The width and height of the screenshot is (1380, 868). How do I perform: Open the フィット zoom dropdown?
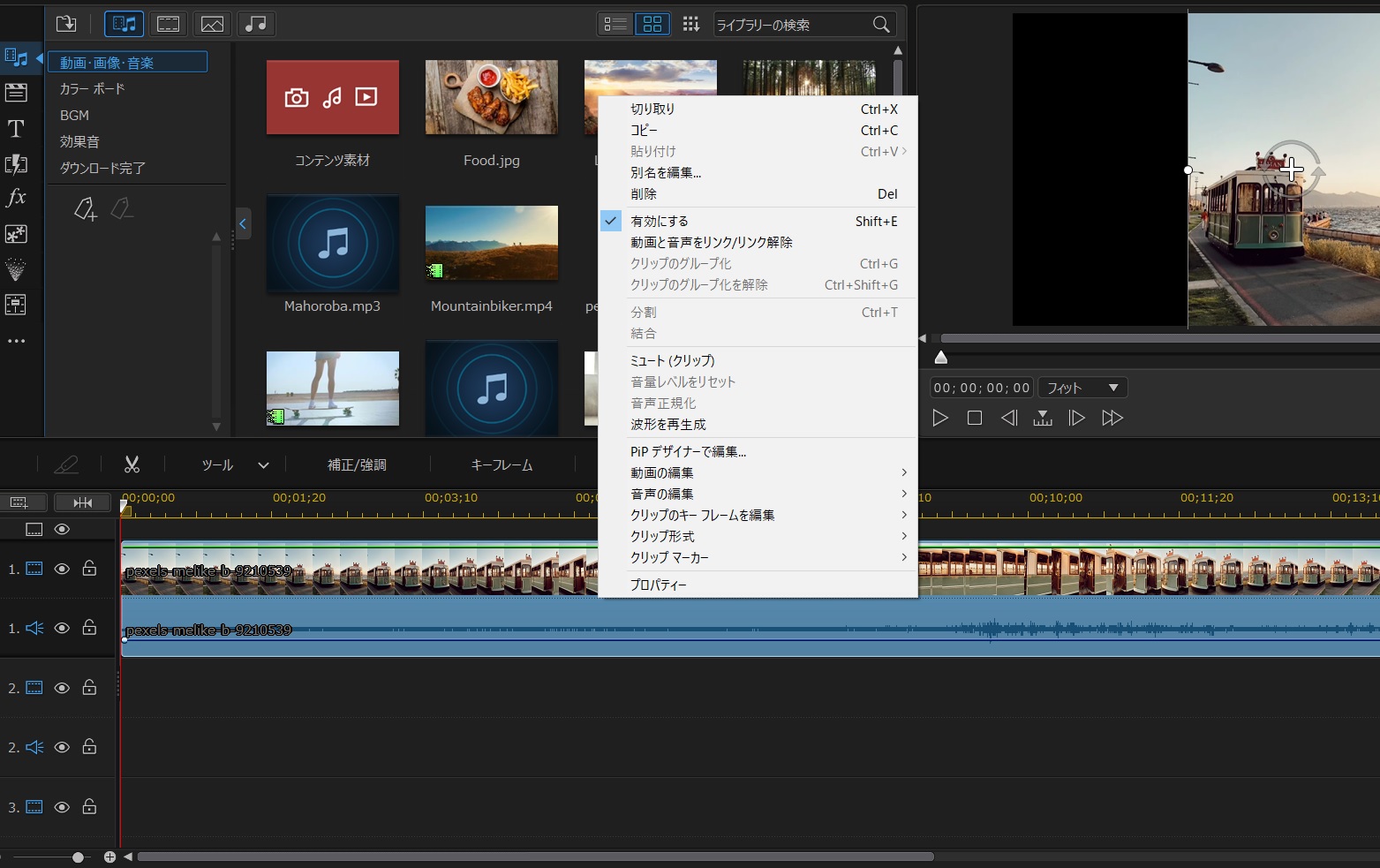[1082, 388]
